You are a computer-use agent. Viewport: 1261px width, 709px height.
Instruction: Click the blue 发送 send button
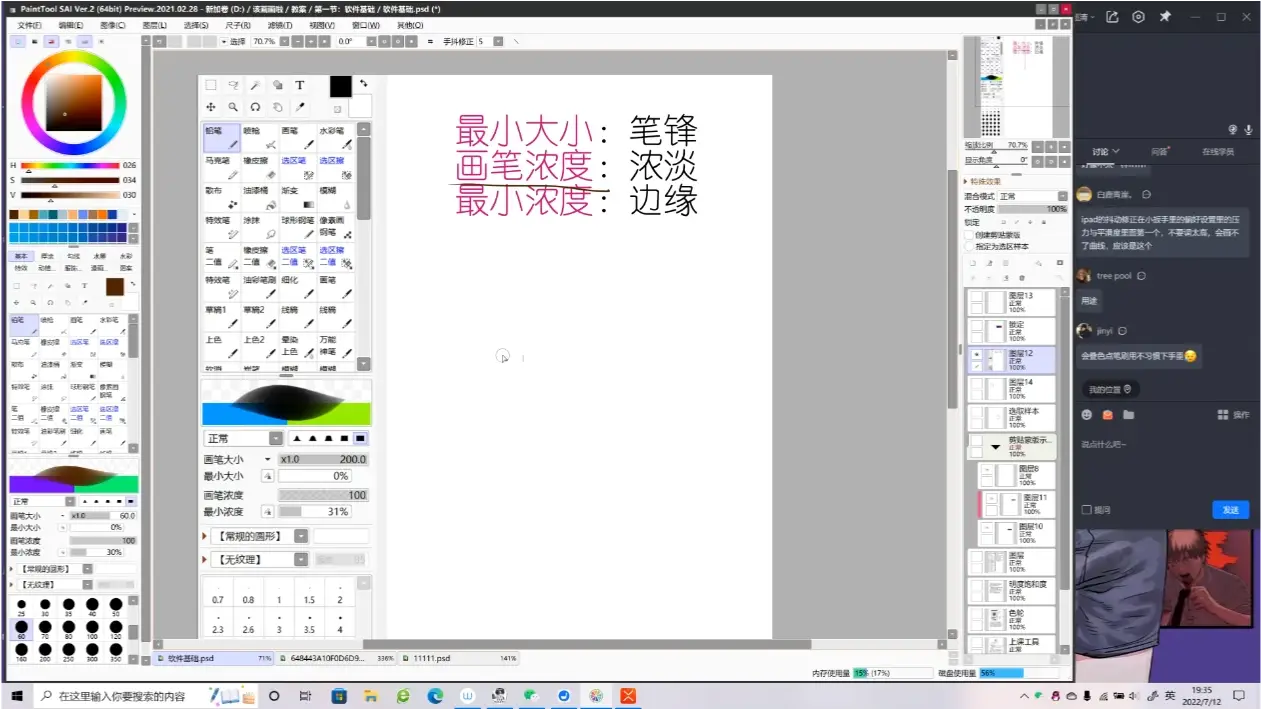point(1230,510)
